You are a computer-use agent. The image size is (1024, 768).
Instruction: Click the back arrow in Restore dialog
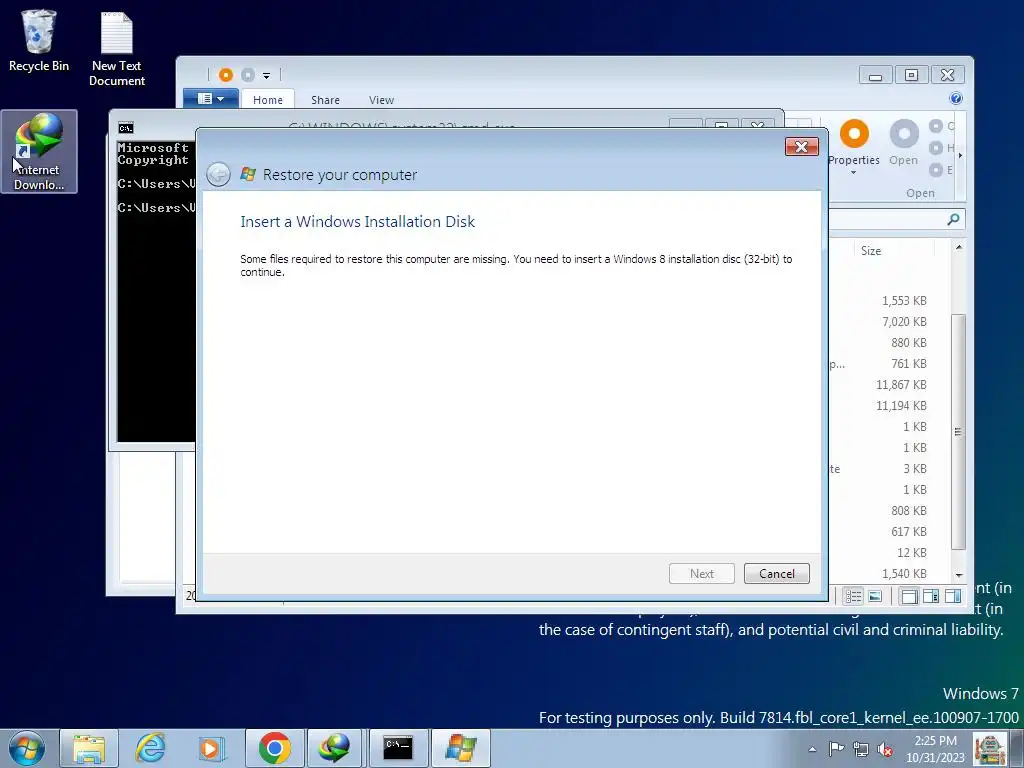[x=218, y=174]
